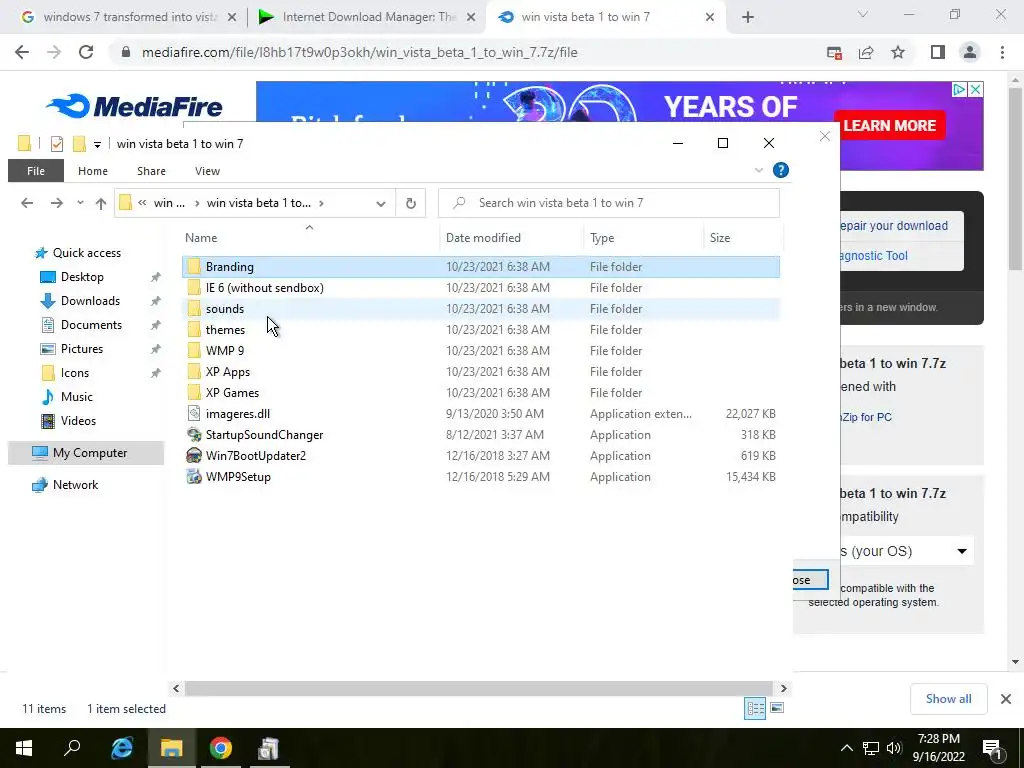The width and height of the screenshot is (1024, 768).
Task: Open address bar history dropdown
Action: (381, 203)
